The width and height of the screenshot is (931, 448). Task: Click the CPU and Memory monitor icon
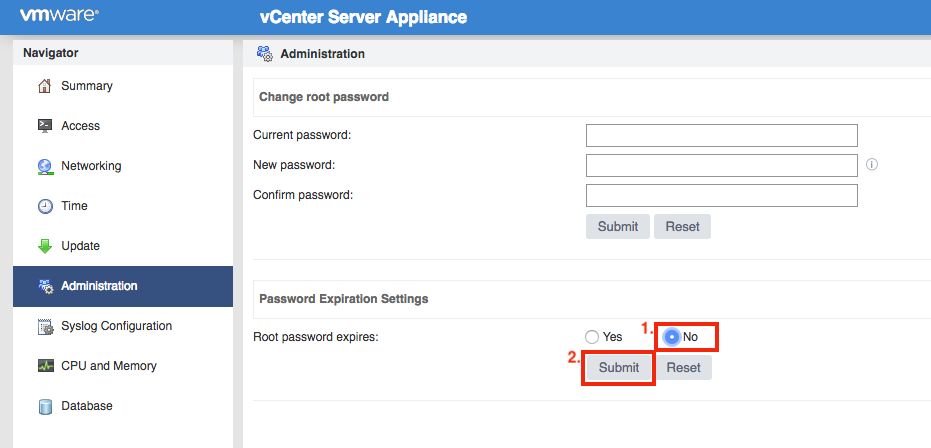tap(45, 366)
